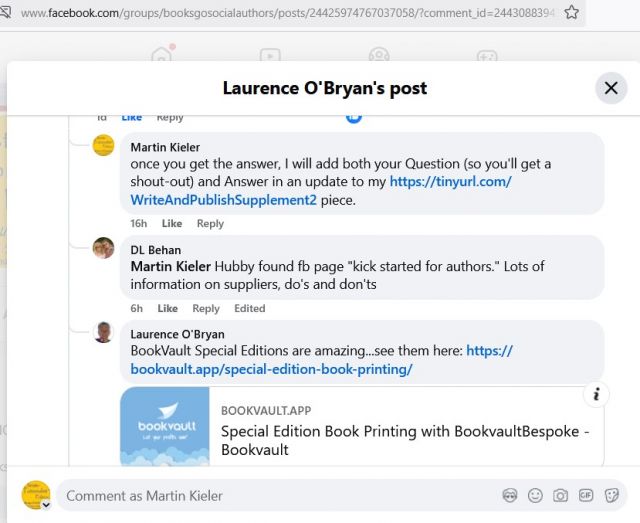Attach a photo using the camera icon
The width and height of the screenshot is (640, 523).
(x=560, y=495)
